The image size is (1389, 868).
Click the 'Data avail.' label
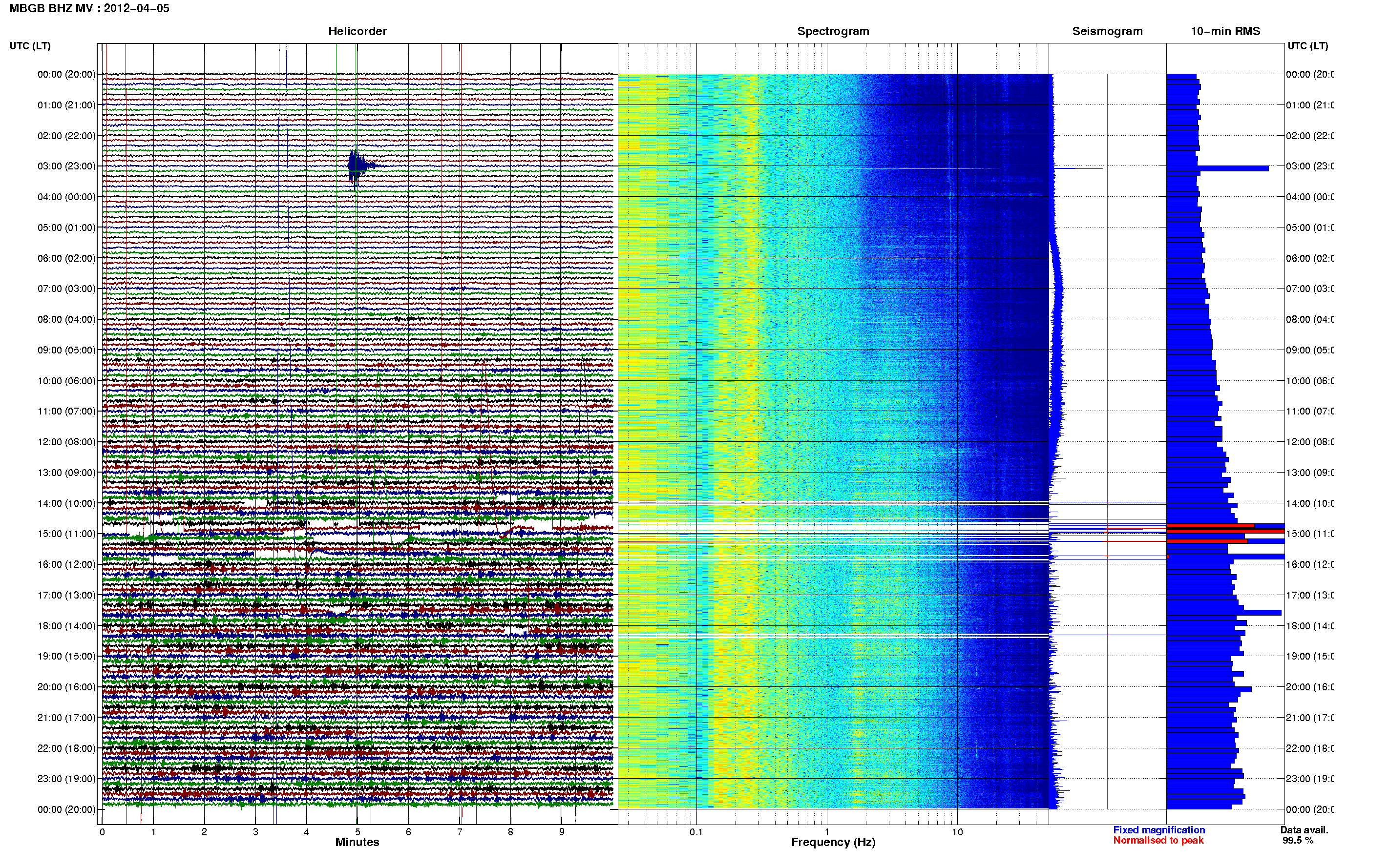[x=1304, y=830]
